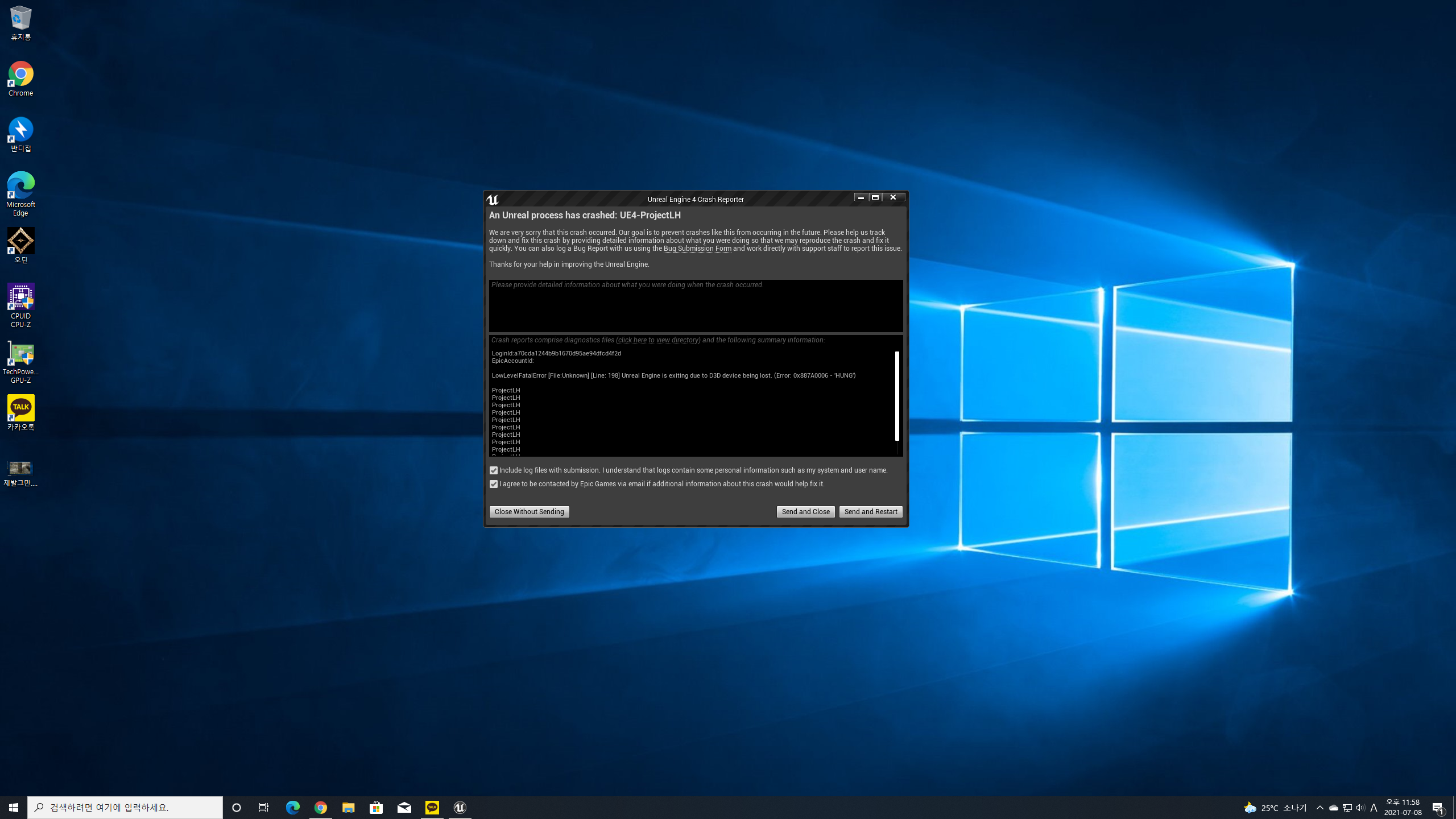Click the 'Send and Restart' button

870,512
